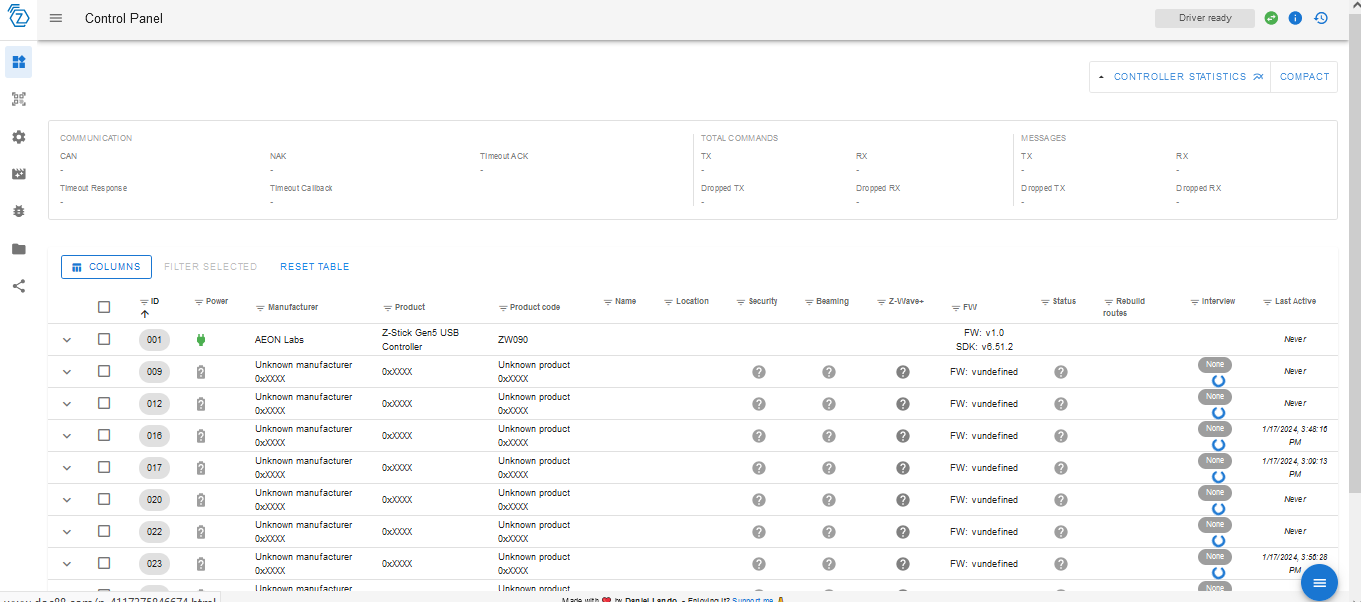
Task: Select checkbox for node 009
Action: pyautogui.click(x=104, y=372)
